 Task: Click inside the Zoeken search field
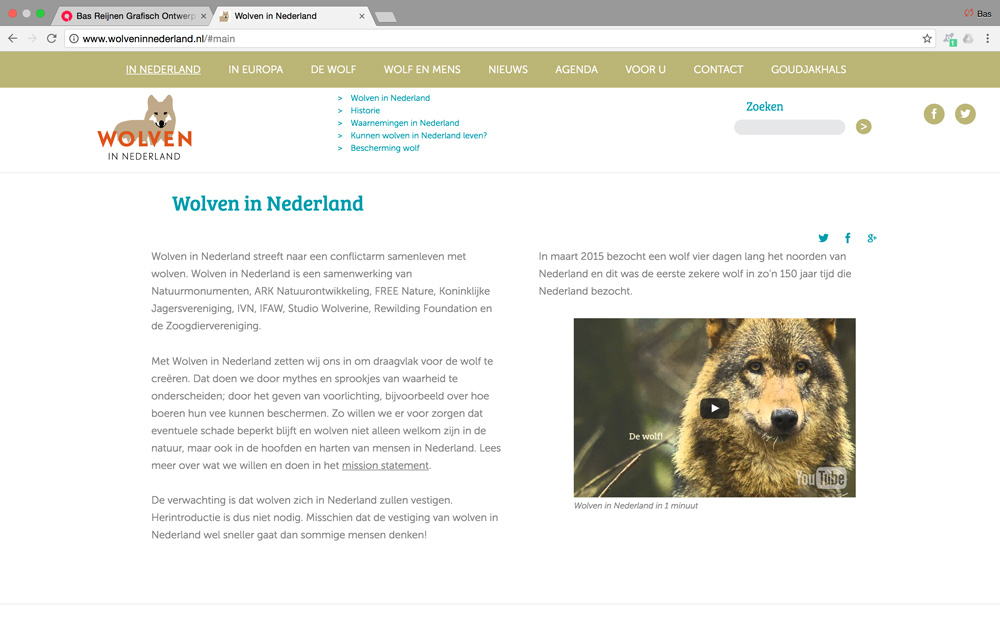(789, 127)
